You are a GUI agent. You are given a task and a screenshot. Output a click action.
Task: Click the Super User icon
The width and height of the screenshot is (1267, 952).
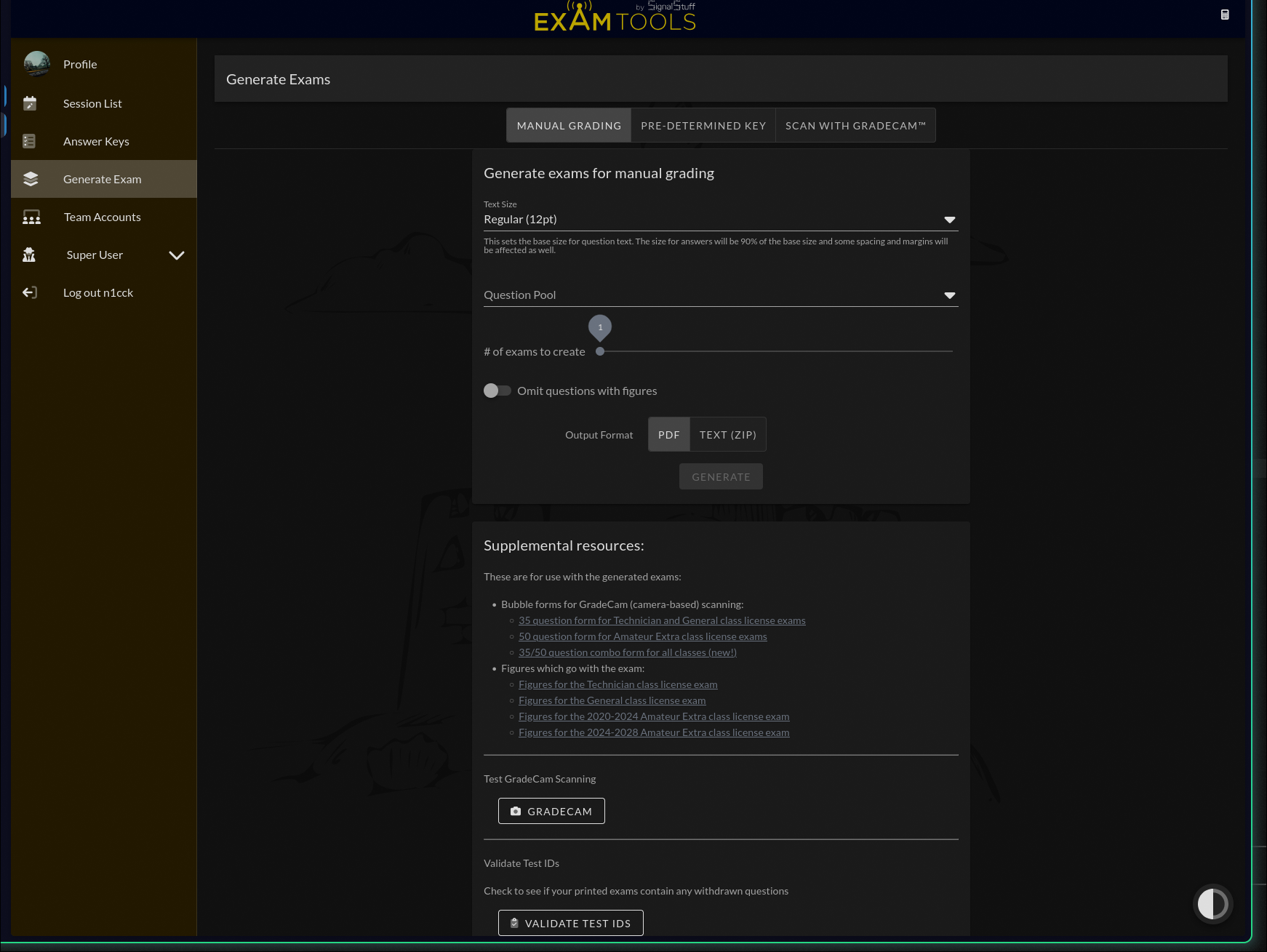[x=29, y=255]
